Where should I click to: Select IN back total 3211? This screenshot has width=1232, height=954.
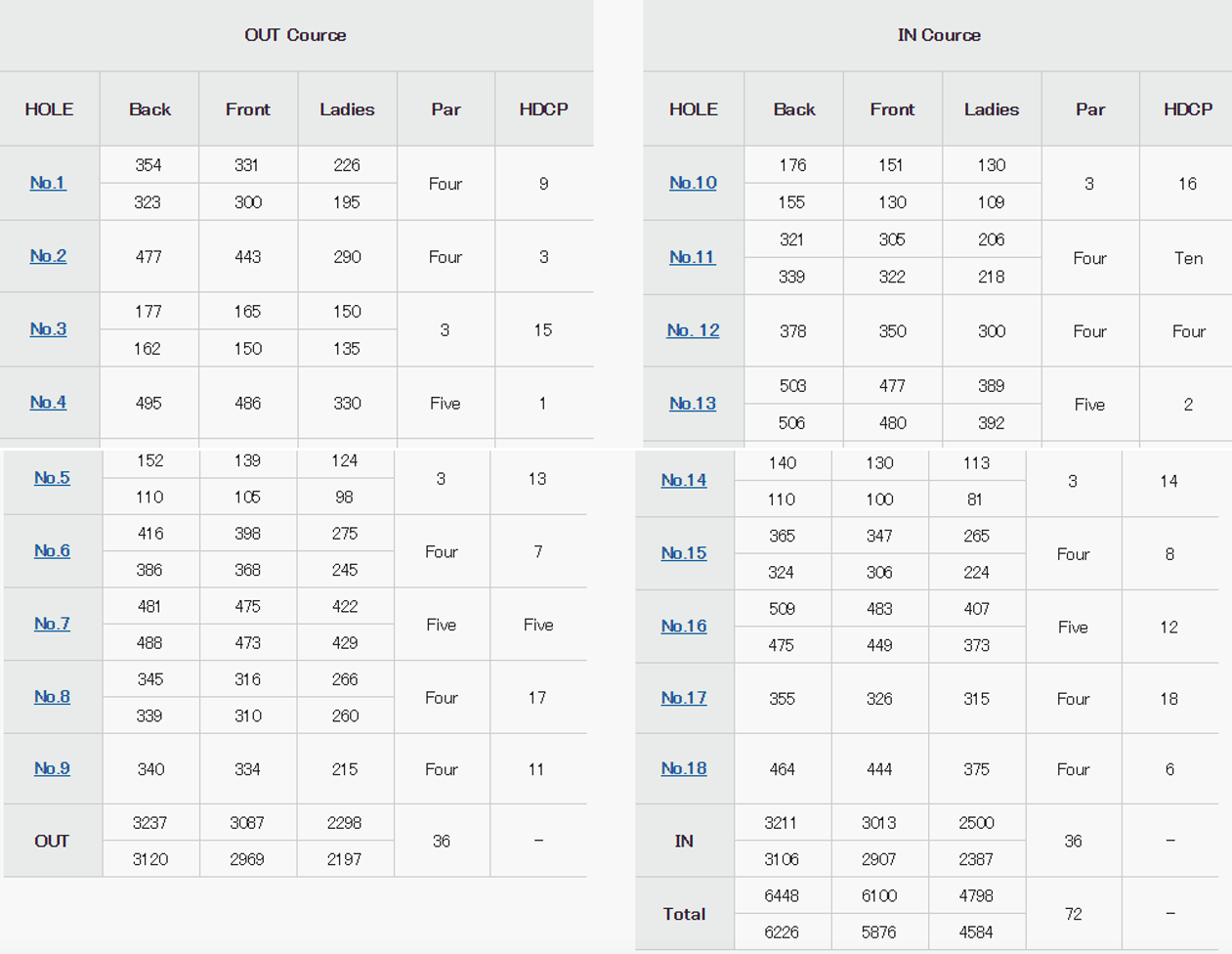click(781, 823)
